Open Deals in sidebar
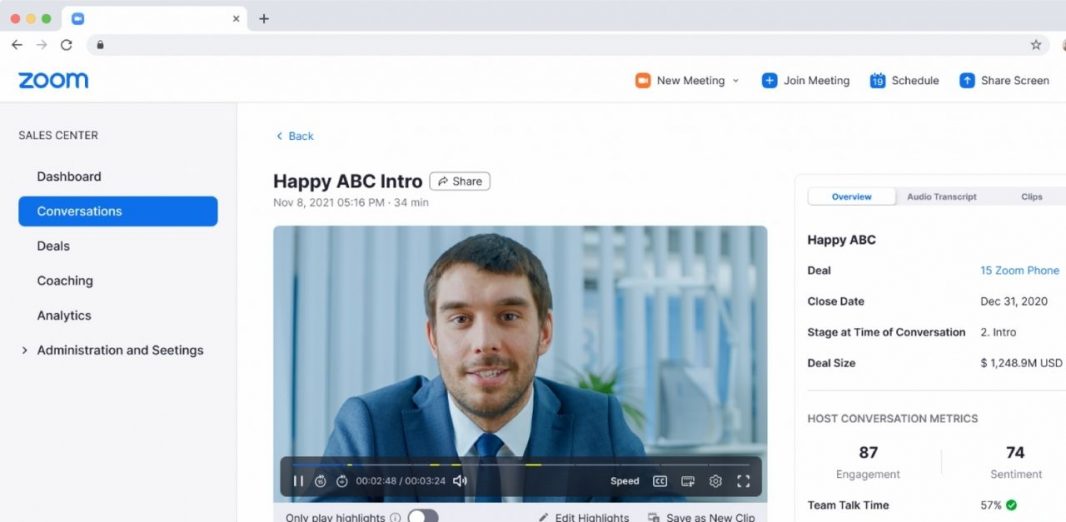 53,246
